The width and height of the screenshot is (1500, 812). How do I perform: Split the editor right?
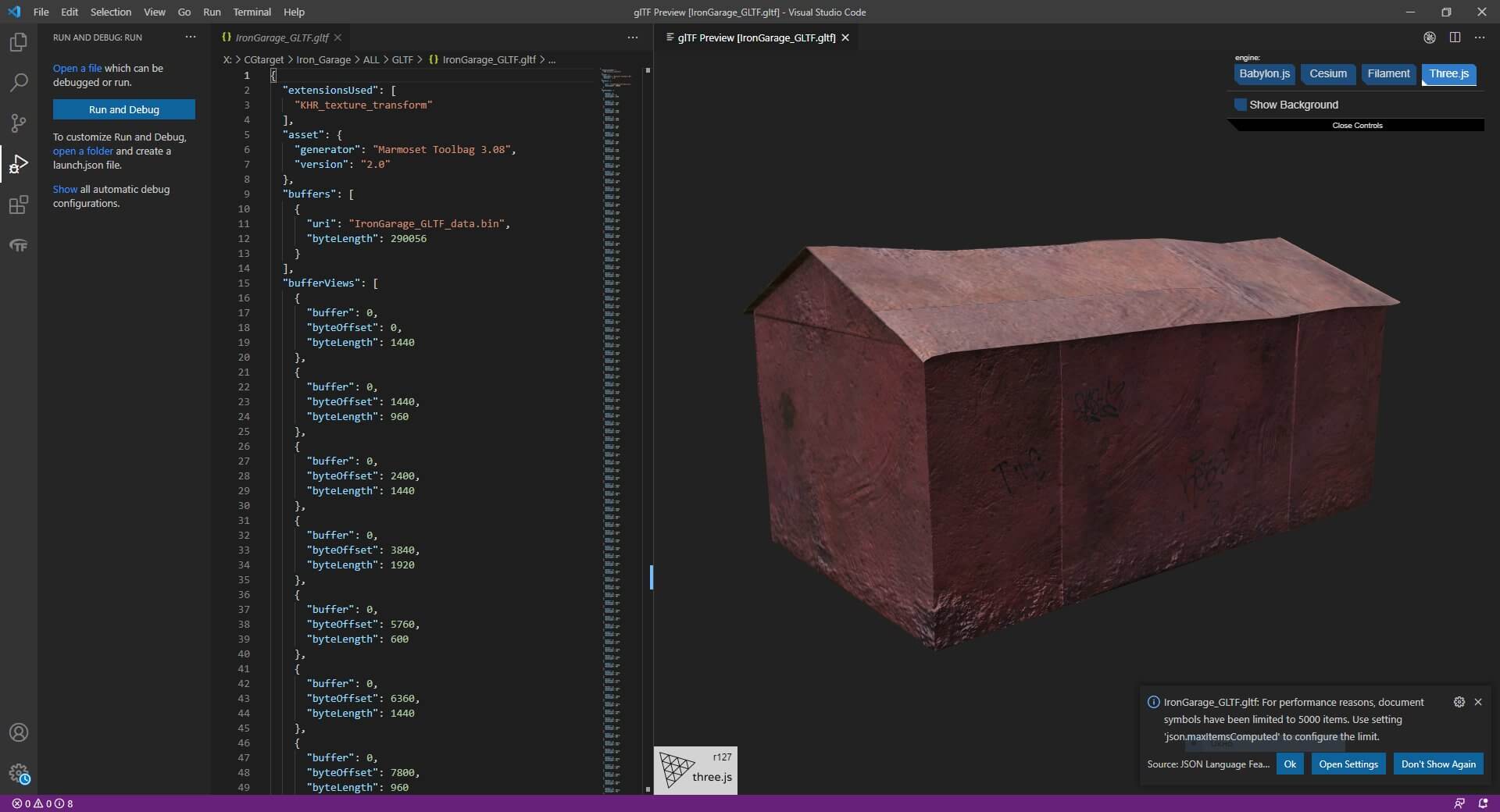point(1455,37)
